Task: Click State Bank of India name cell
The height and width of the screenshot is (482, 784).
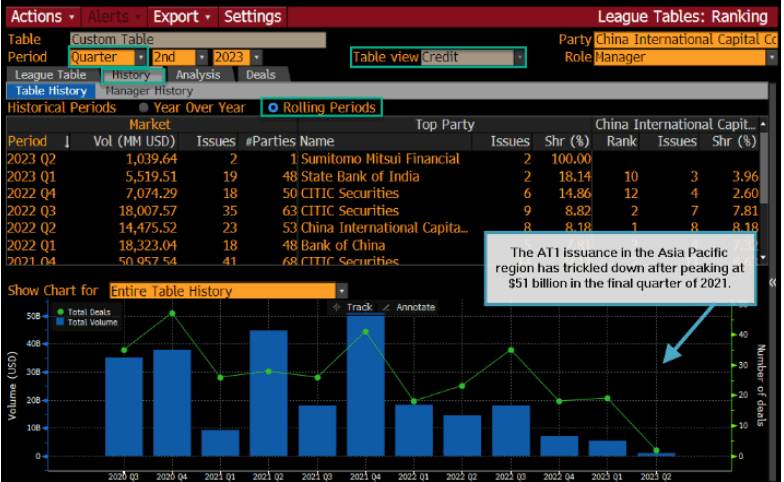Action: (x=360, y=176)
